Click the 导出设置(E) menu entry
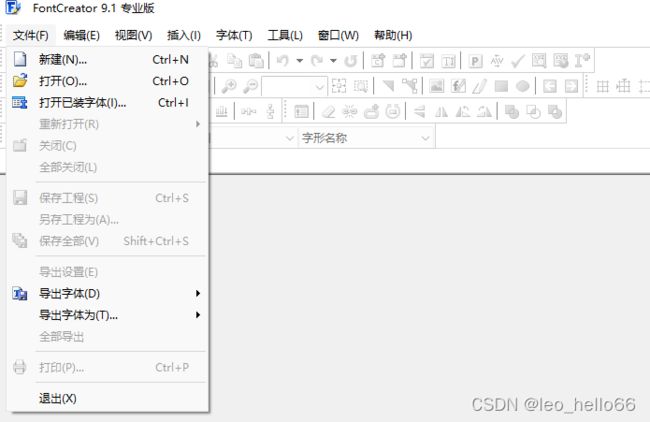650x422 pixels. click(108, 272)
